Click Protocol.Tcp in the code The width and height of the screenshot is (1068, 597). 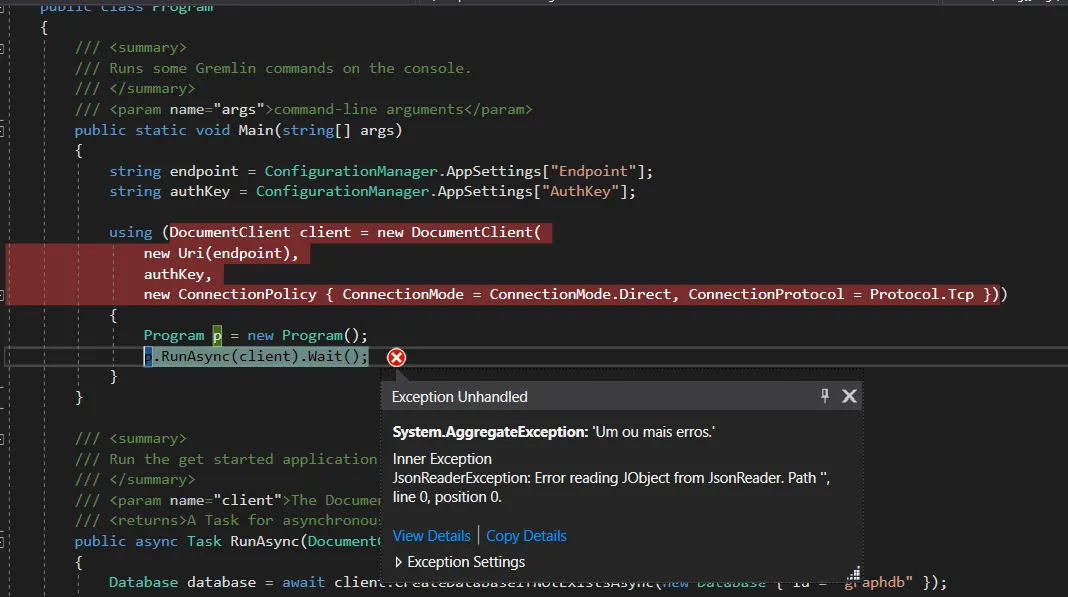(922, 294)
